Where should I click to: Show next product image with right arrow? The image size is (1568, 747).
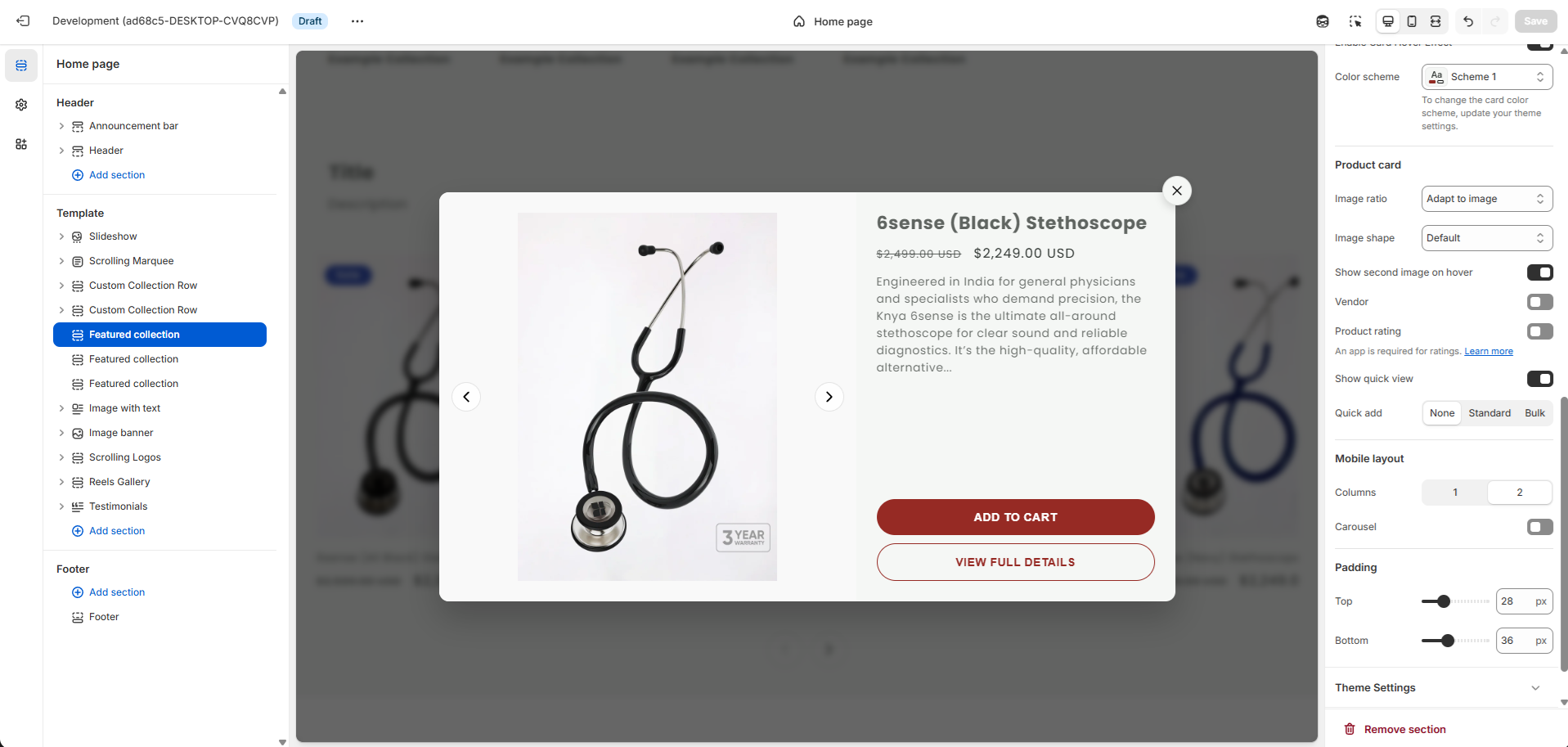(x=829, y=397)
